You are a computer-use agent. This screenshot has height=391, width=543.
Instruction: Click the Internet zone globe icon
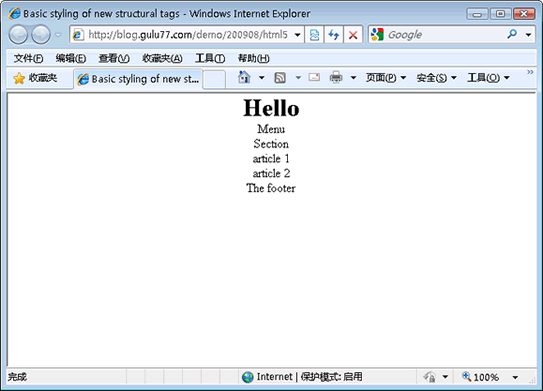(248, 377)
